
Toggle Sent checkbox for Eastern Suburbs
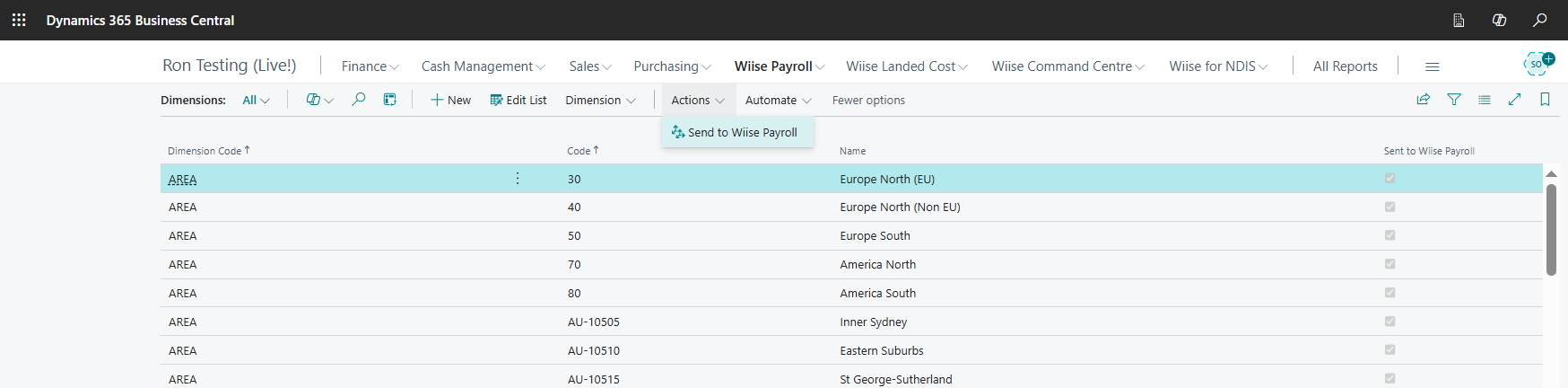(x=1389, y=350)
